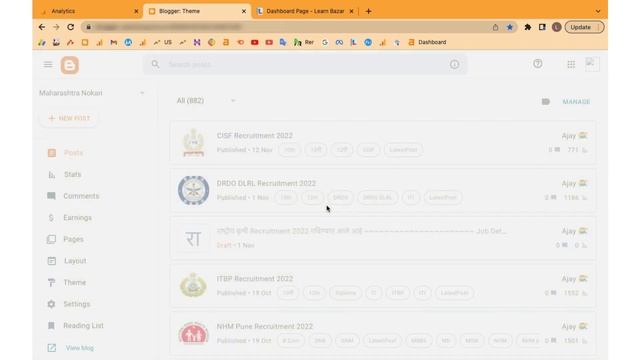Image resolution: width=640 pixels, height=360 pixels.
Task: Open the Extensions puzzle icon
Action: click(528, 27)
